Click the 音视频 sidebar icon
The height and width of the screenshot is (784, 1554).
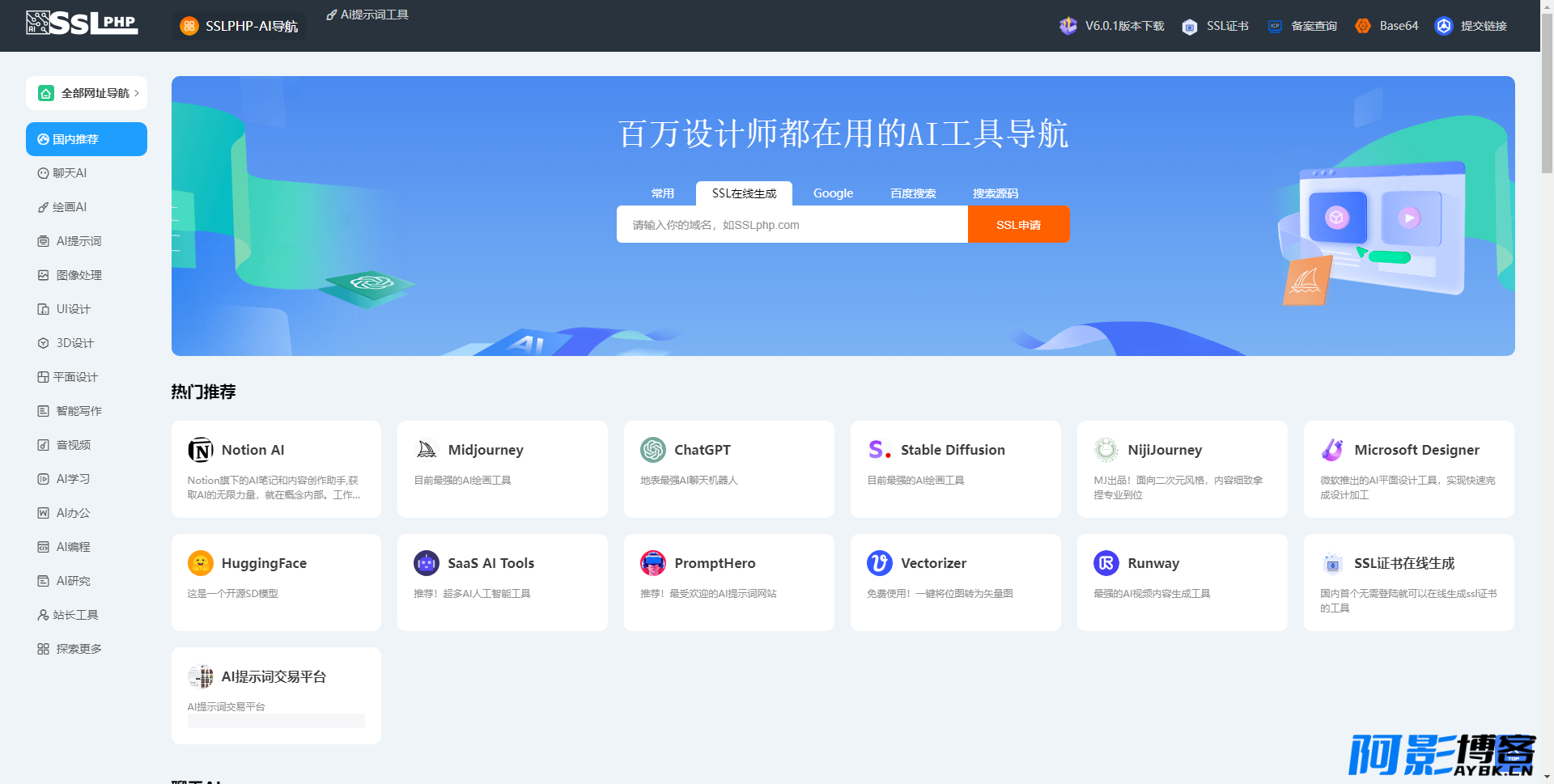coord(44,445)
